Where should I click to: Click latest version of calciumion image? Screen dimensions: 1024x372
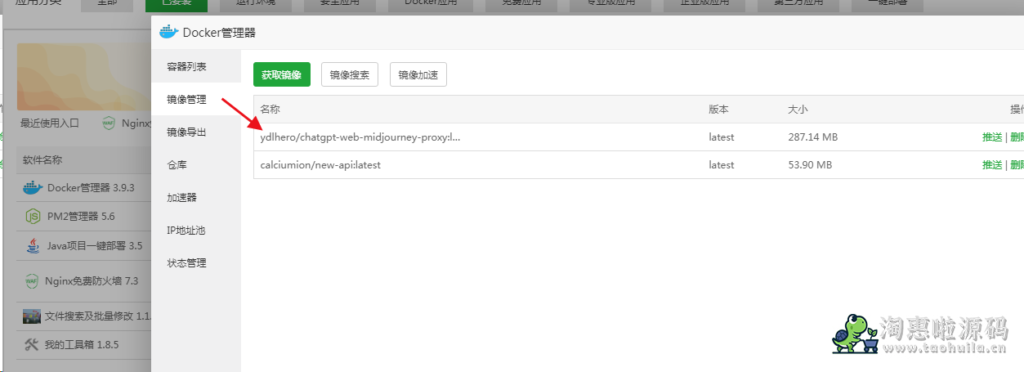pos(722,165)
